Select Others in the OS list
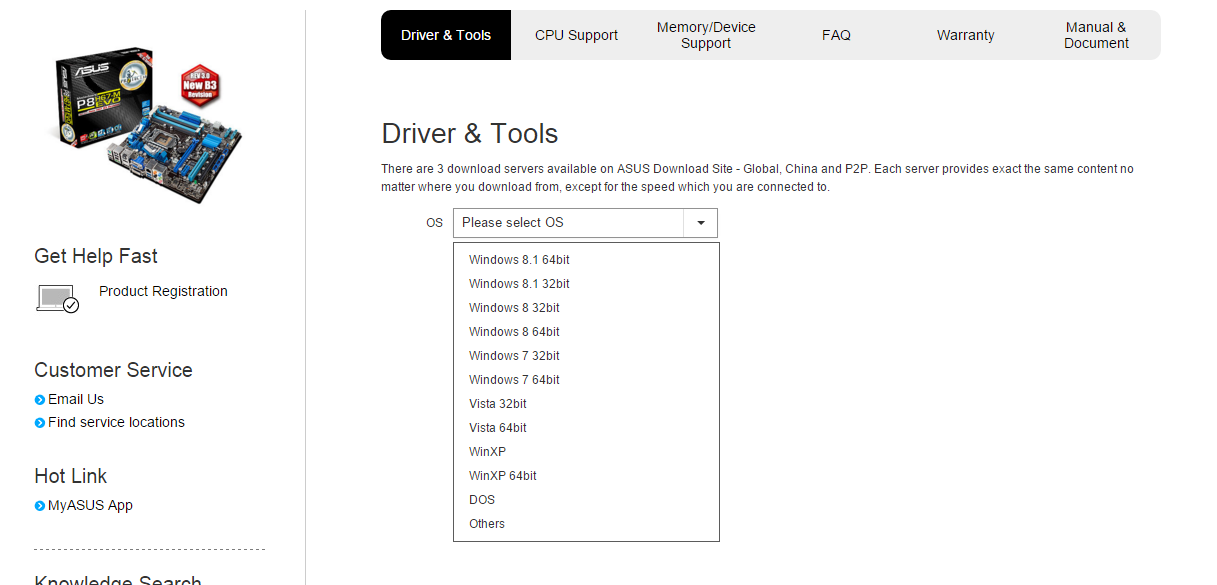The height and width of the screenshot is (585, 1217). (x=586, y=524)
